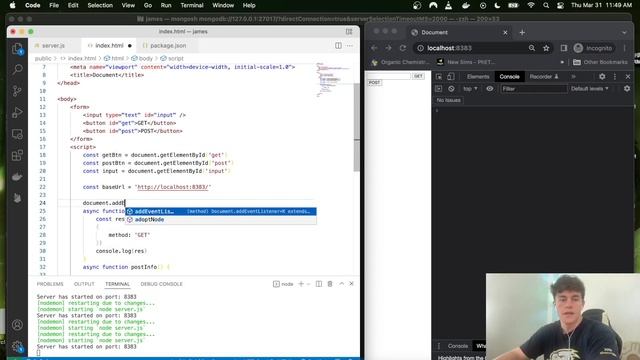Add a new terminal with plus

[x=301, y=284]
